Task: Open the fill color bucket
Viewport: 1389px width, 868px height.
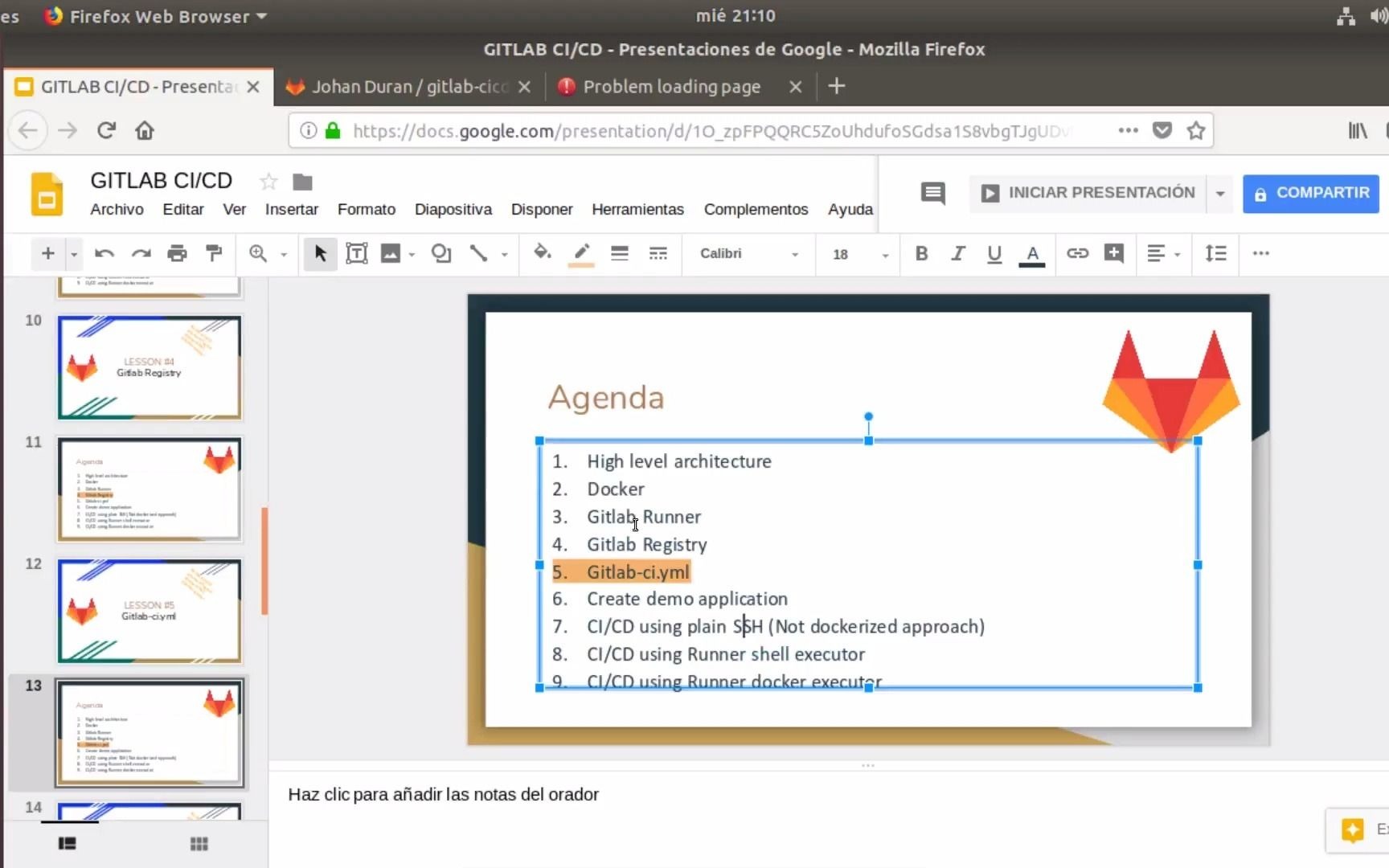Action: coord(543,253)
